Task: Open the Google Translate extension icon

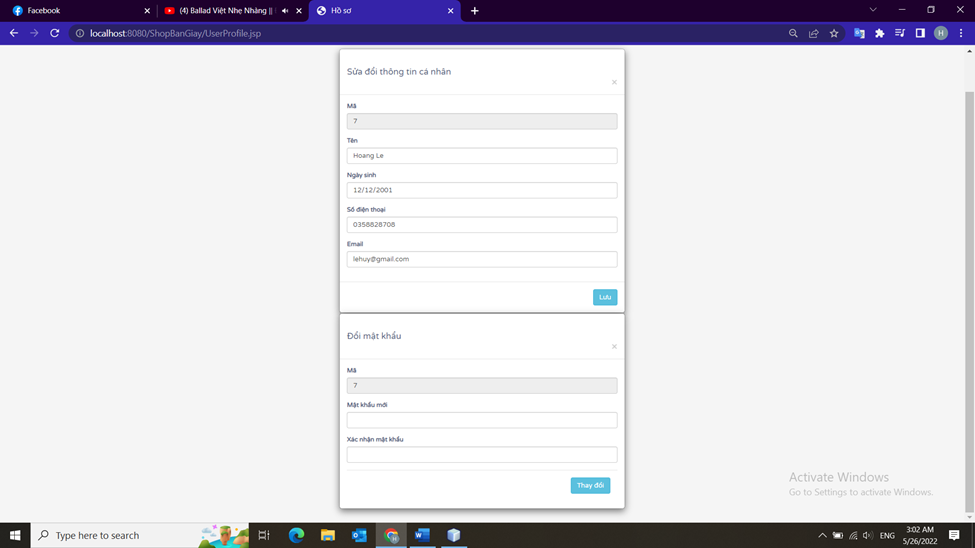Action: click(859, 34)
